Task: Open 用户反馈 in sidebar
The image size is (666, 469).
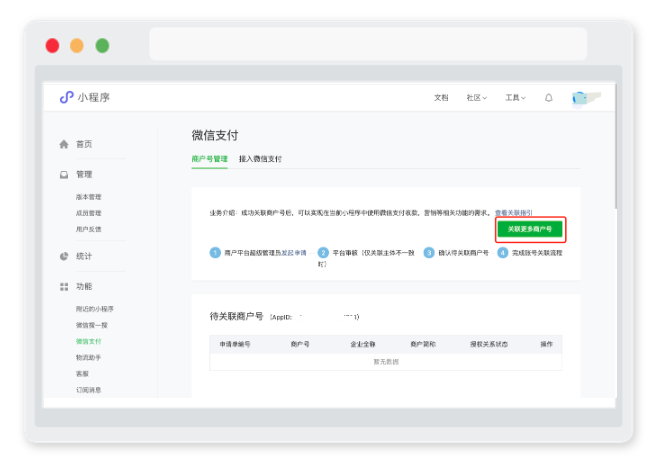Action: [88, 229]
